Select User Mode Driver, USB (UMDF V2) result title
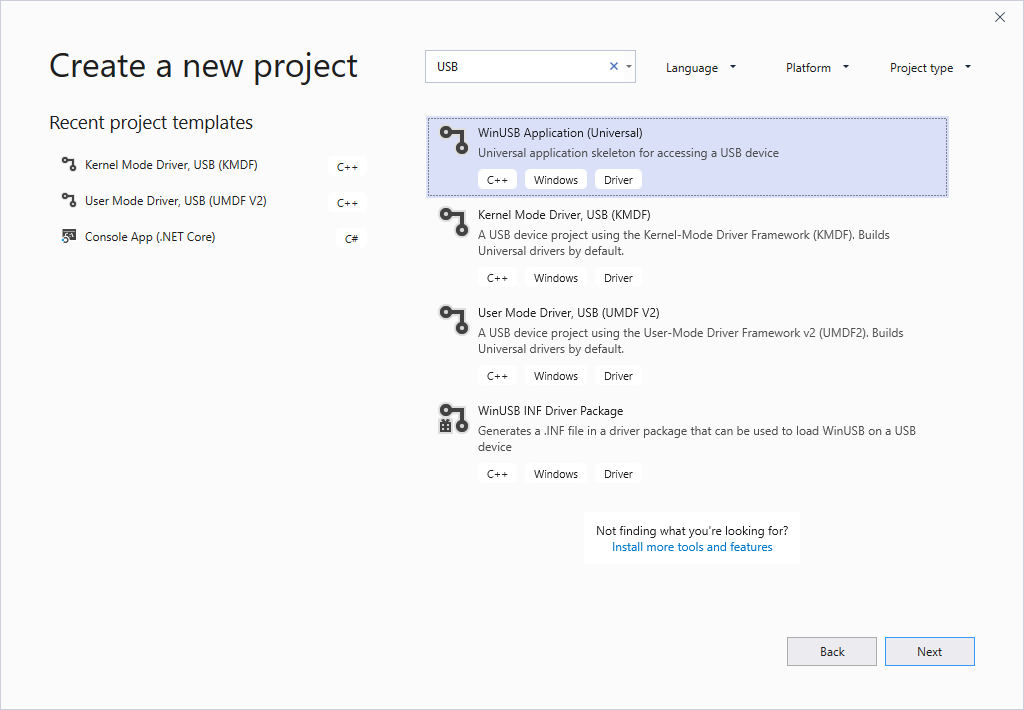 (568, 312)
